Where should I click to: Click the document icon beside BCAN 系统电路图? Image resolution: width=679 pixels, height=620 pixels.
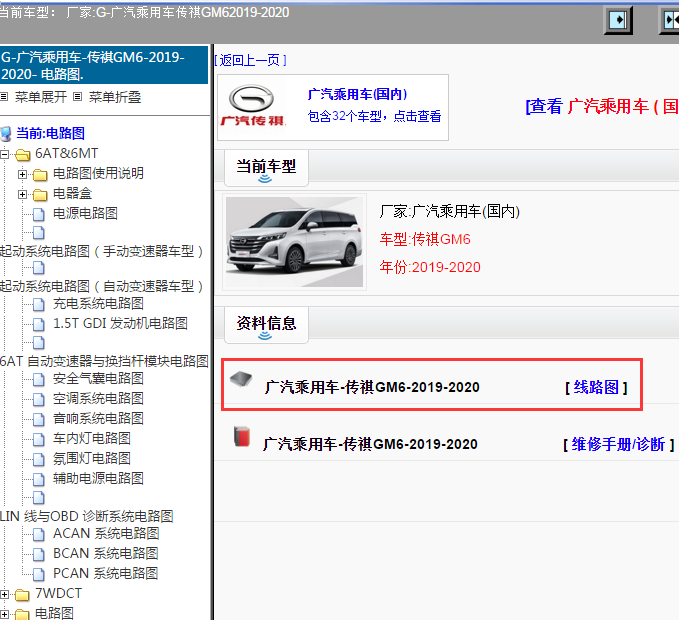coord(39,555)
